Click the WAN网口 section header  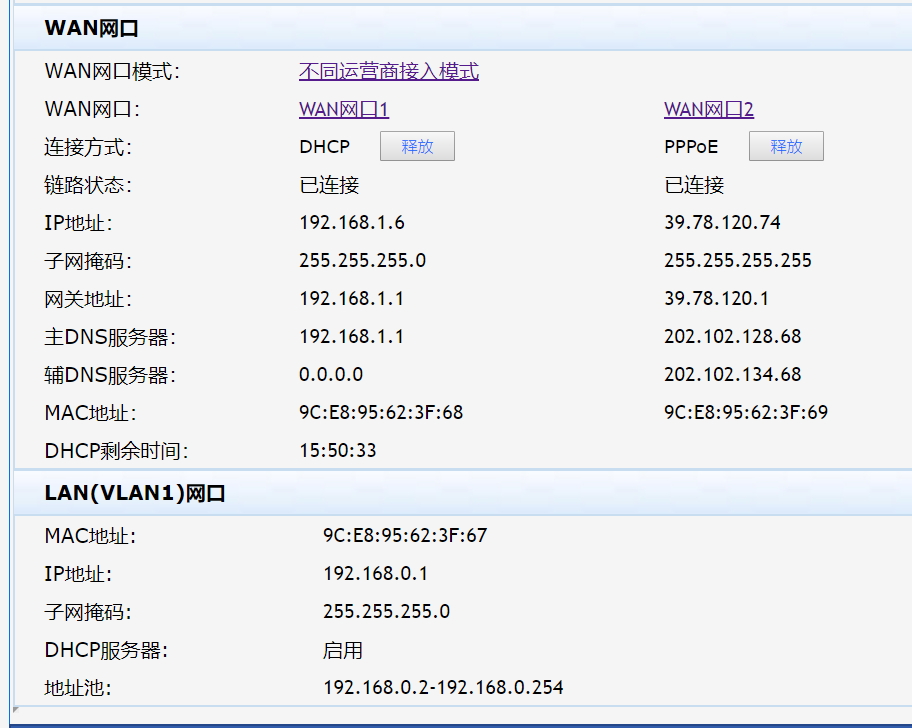pos(91,29)
